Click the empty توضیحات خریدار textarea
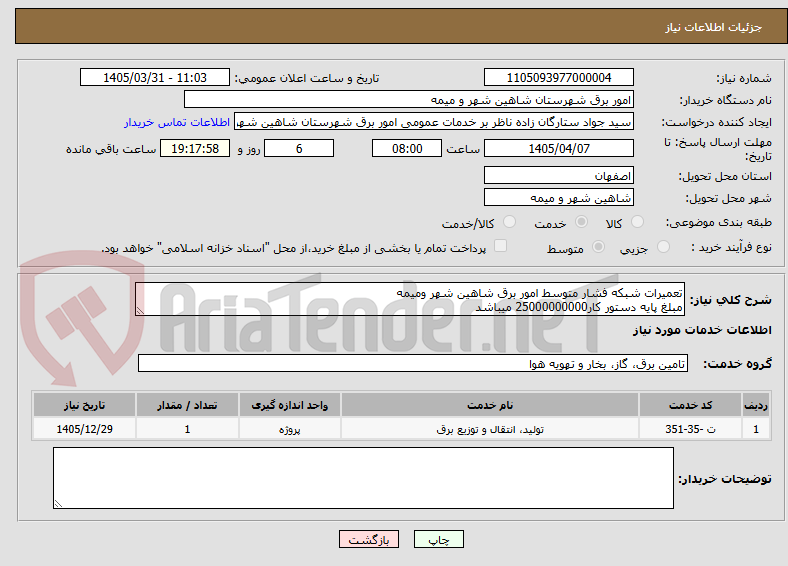The image size is (788, 566). (x=363, y=478)
